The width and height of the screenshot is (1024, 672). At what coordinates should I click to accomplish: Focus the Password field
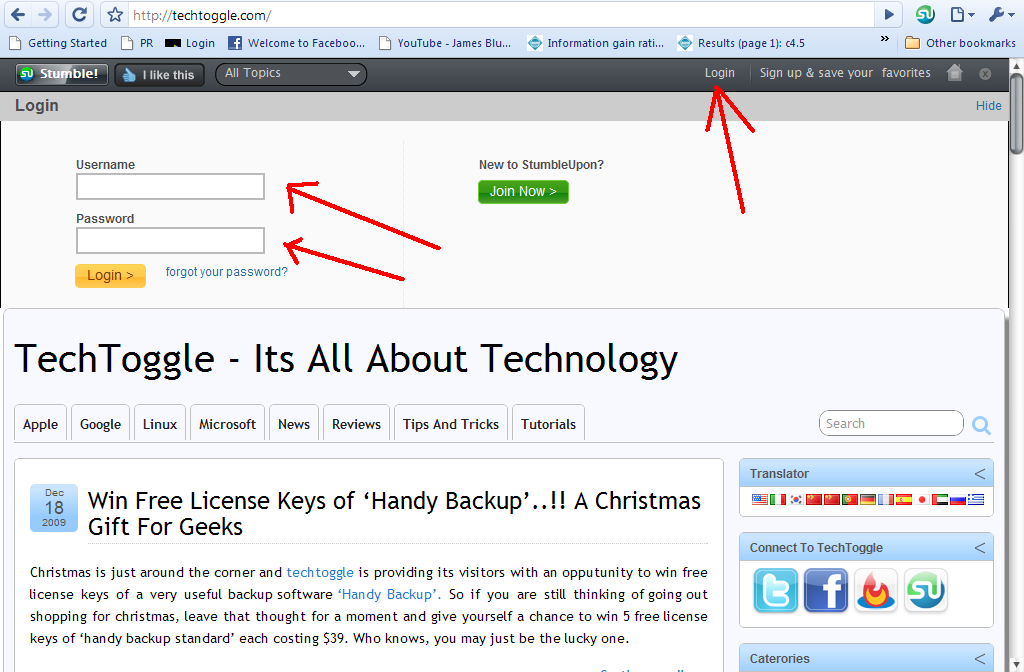[x=170, y=240]
